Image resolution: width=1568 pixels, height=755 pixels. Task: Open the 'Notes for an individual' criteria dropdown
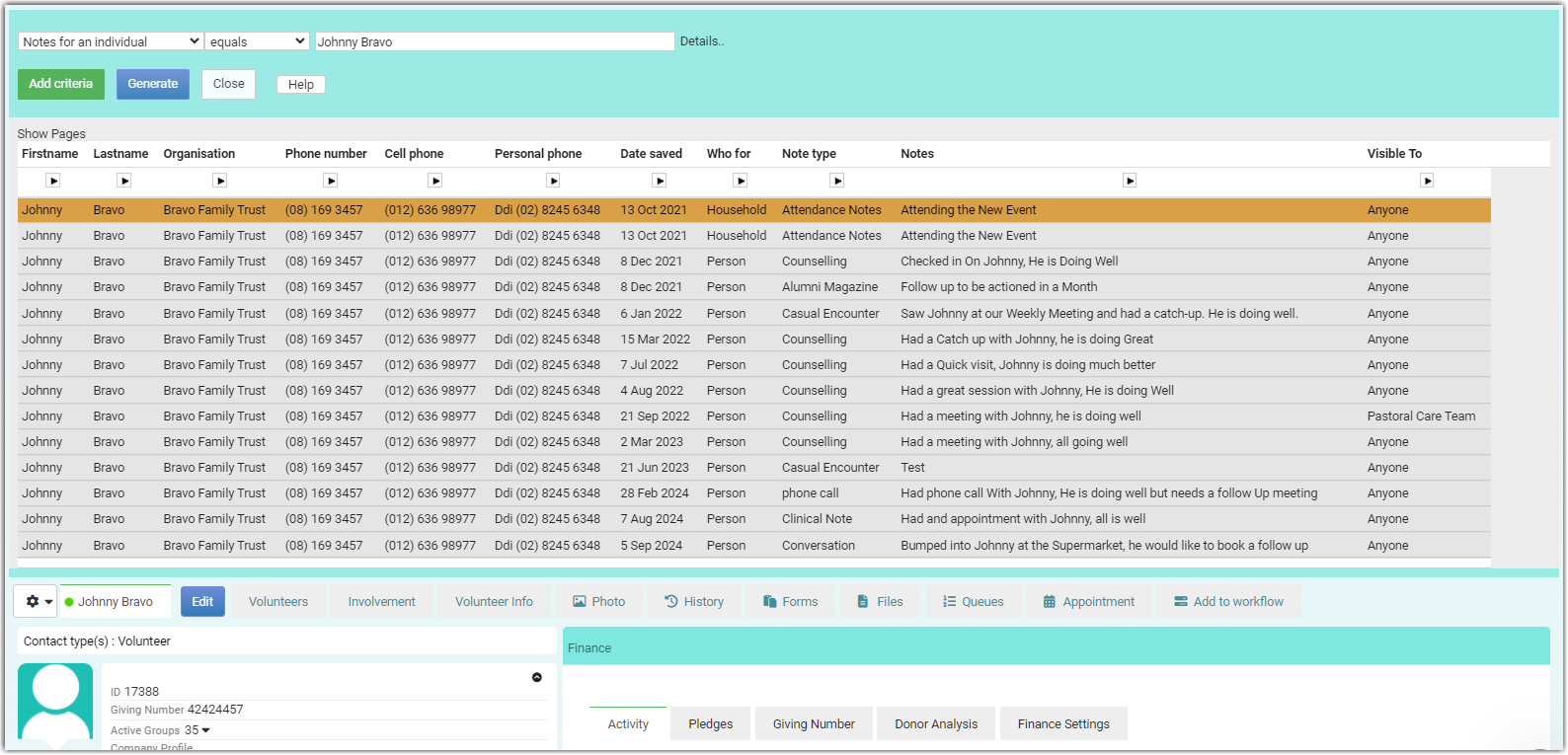(x=111, y=41)
